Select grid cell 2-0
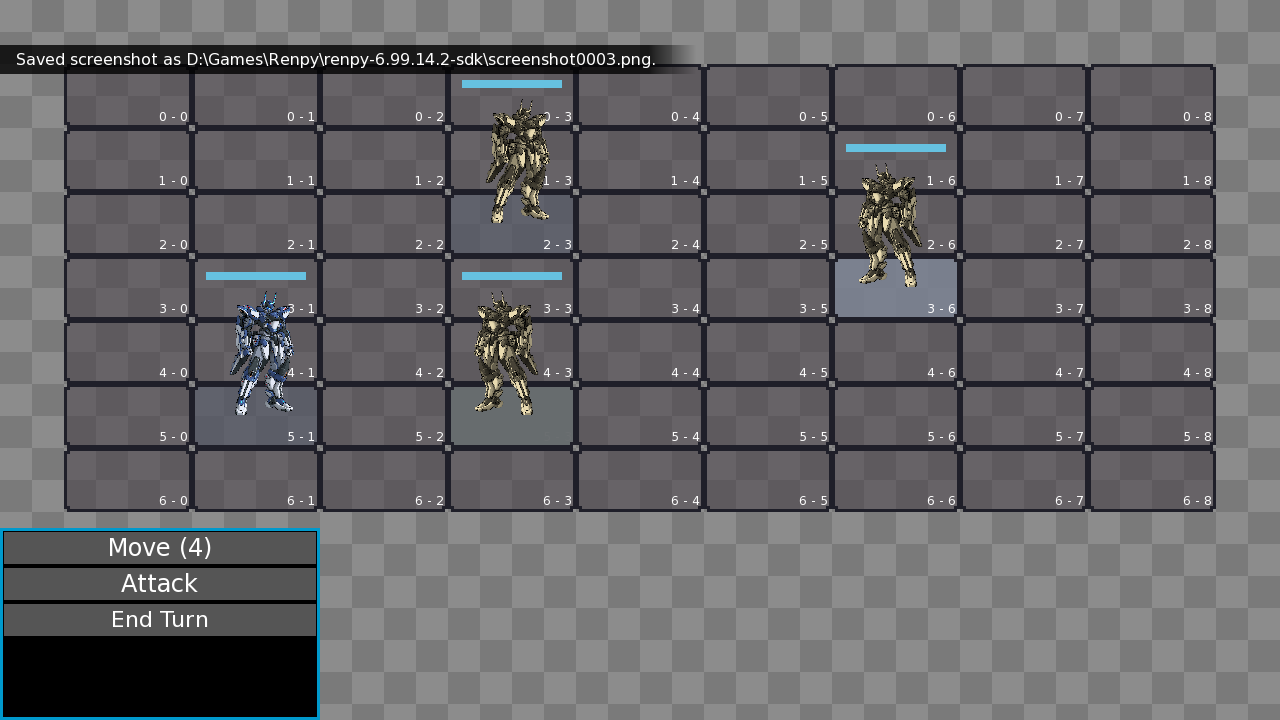Screen dimensions: 1280x720 (128, 224)
